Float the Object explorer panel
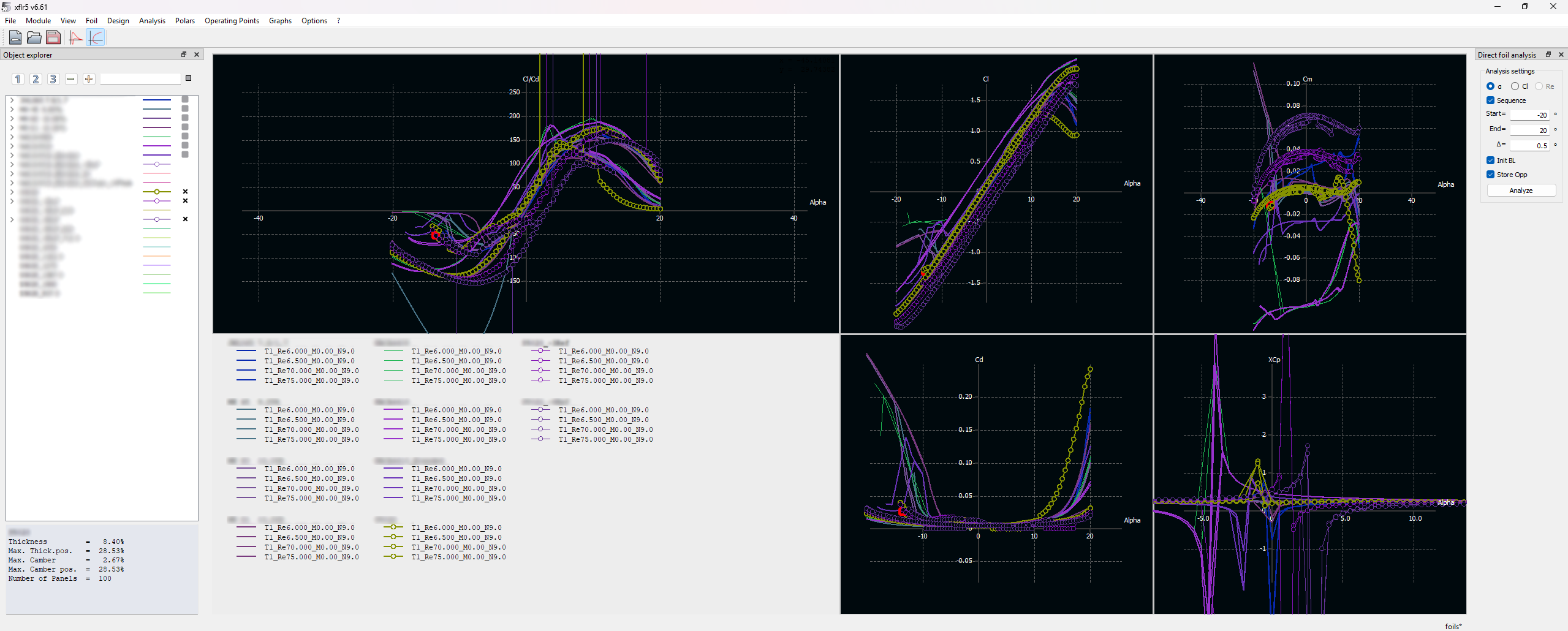The height and width of the screenshot is (631, 1568). point(183,55)
